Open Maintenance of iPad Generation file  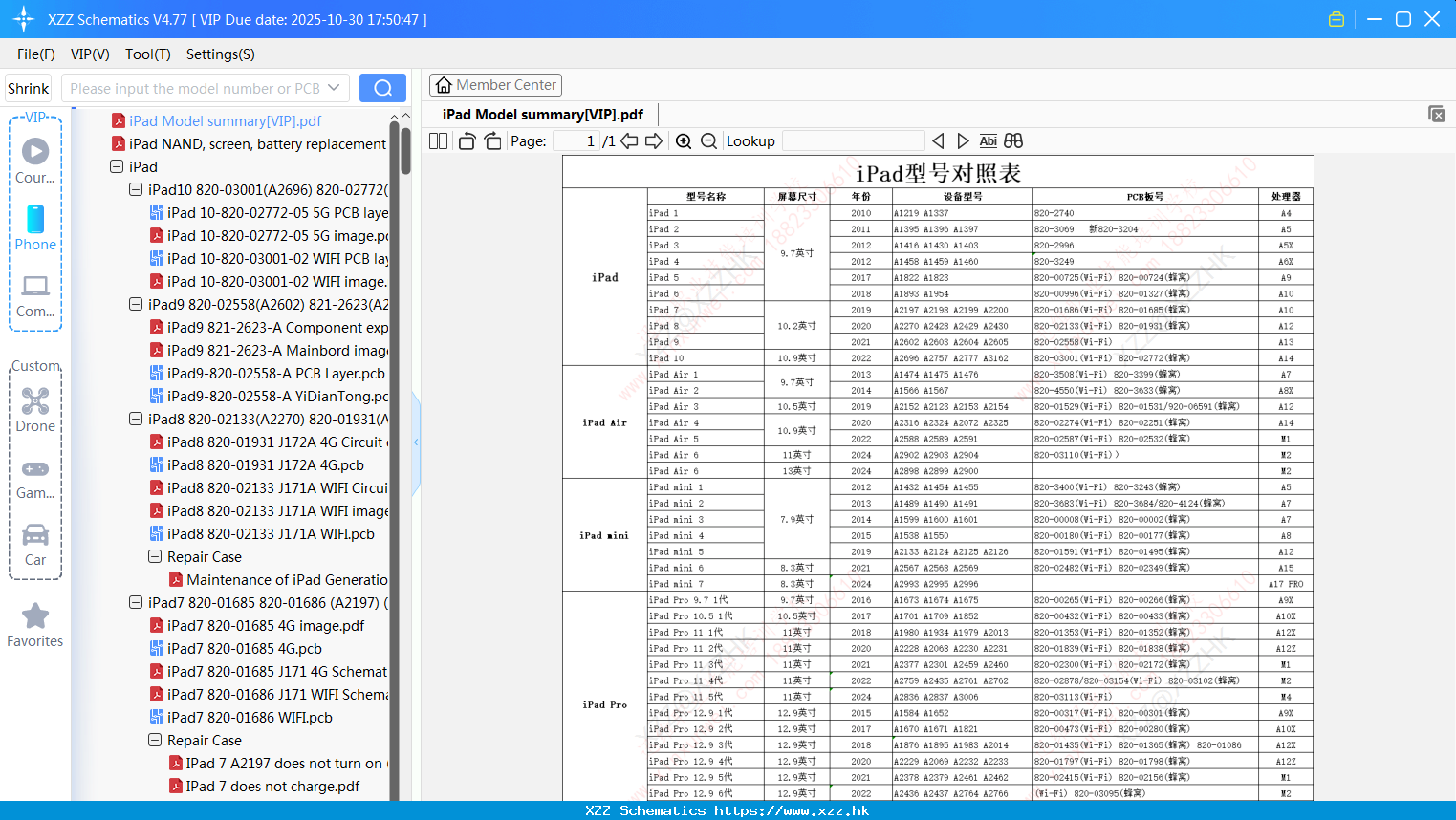[x=287, y=579]
